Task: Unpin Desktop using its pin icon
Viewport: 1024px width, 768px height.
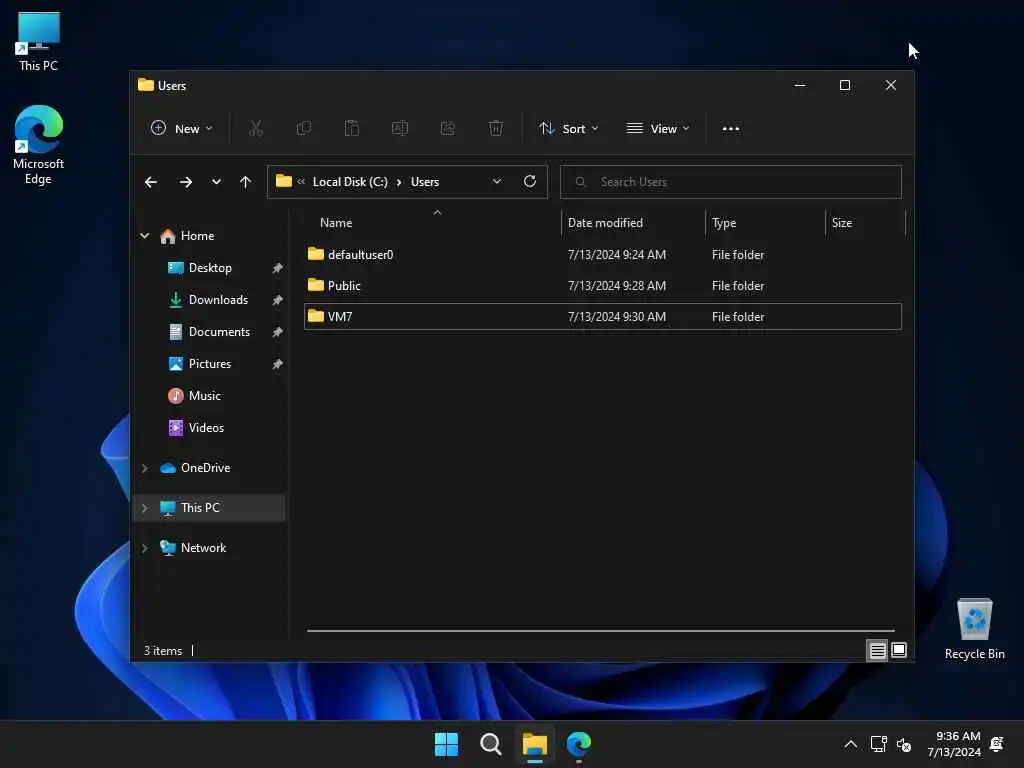Action: (278, 268)
